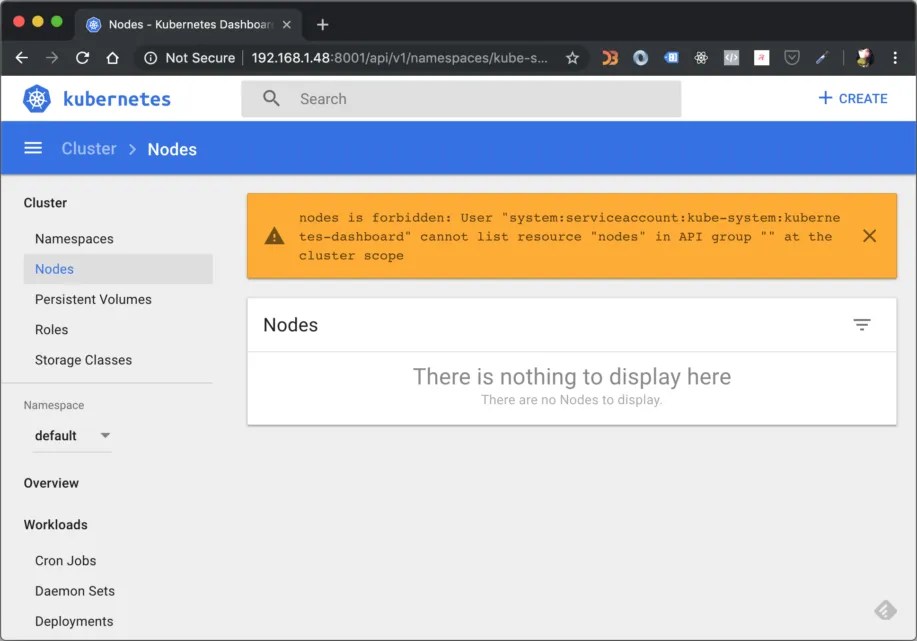Select Persistent Volumes in the sidebar
This screenshot has width=917, height=641.
click(93, 299)
